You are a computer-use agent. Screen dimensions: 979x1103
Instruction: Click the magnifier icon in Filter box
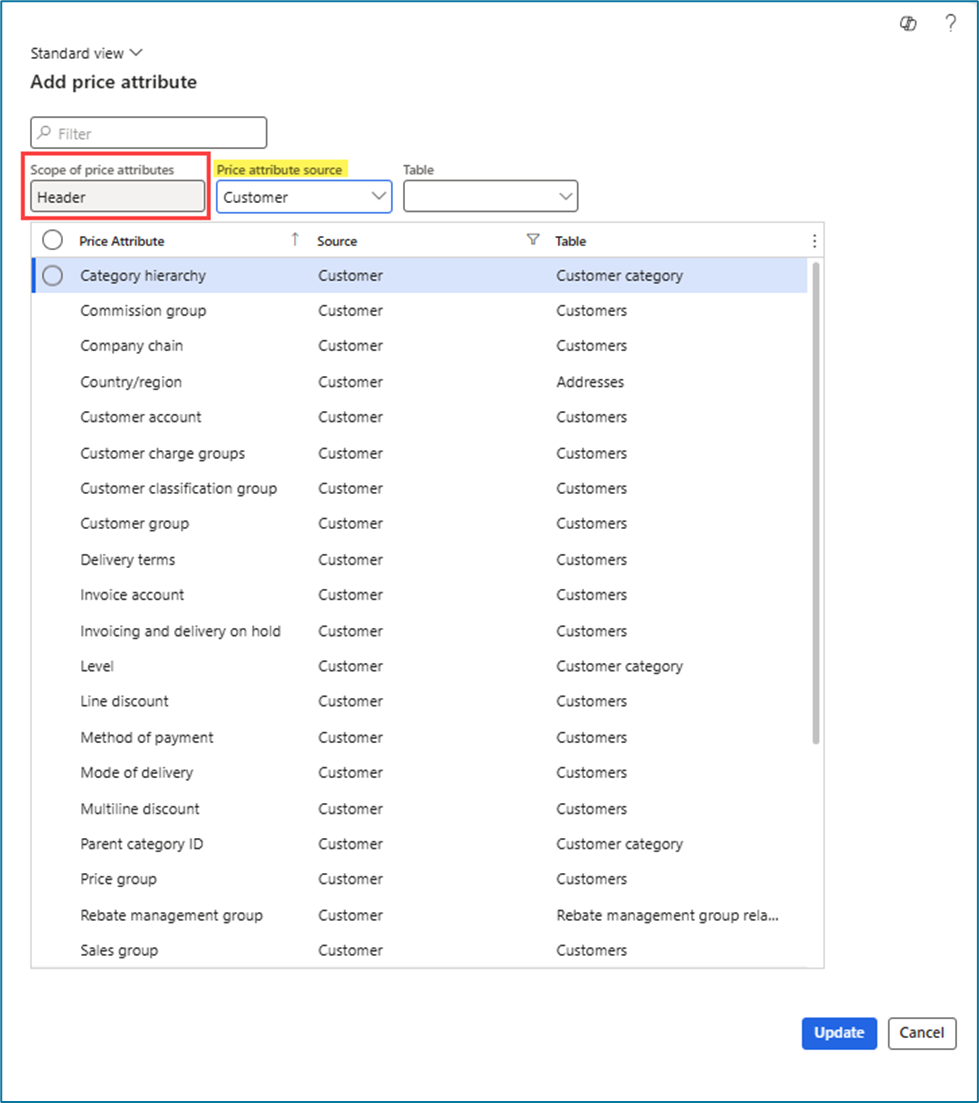(44, 133)
